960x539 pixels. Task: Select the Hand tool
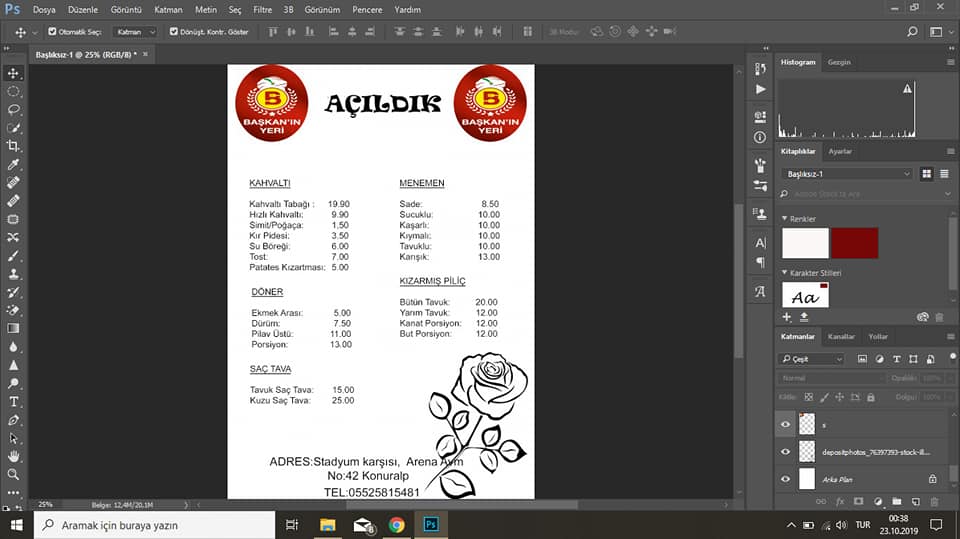pyautogui.click(x=13, y=456)
